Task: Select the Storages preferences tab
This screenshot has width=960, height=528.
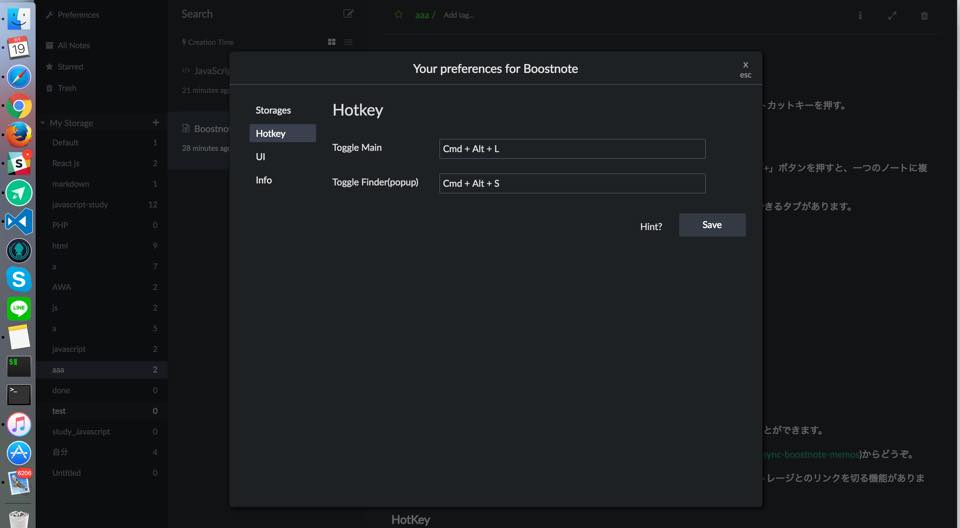Action: (273, 110)
